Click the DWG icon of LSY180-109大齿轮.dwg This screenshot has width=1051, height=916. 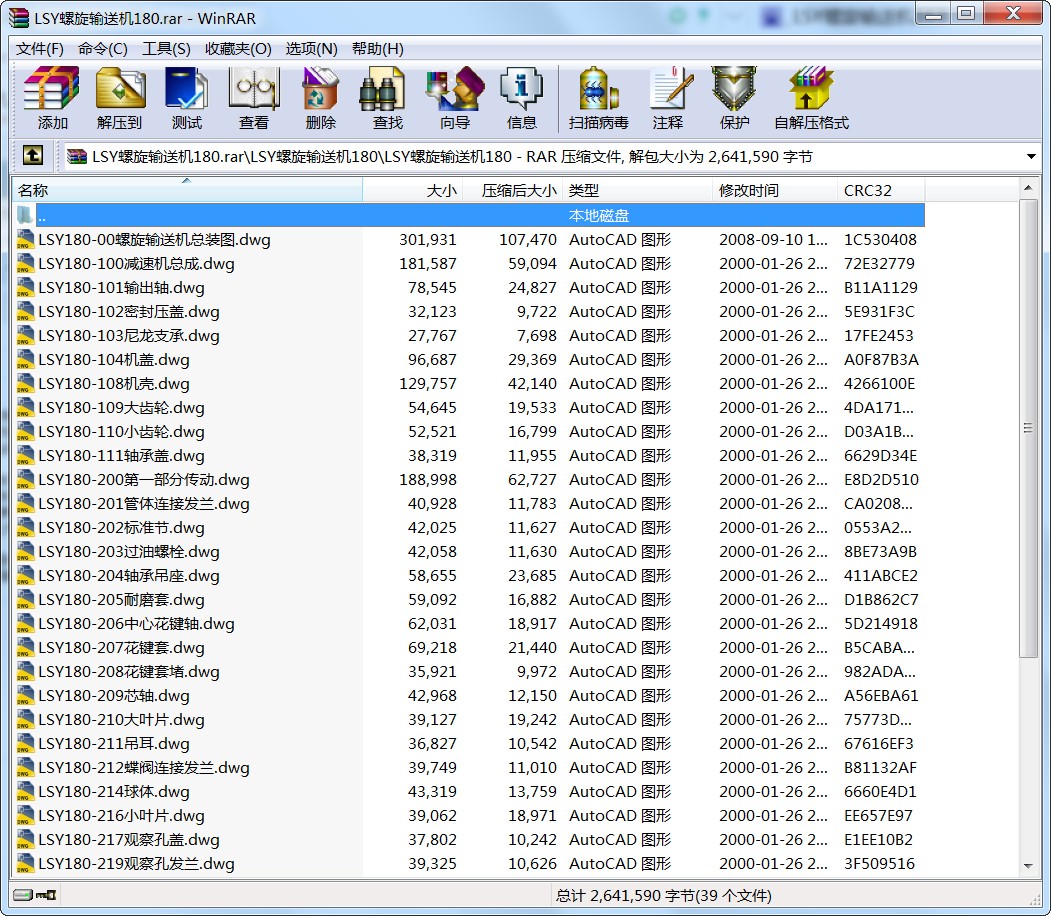point(25,407)
